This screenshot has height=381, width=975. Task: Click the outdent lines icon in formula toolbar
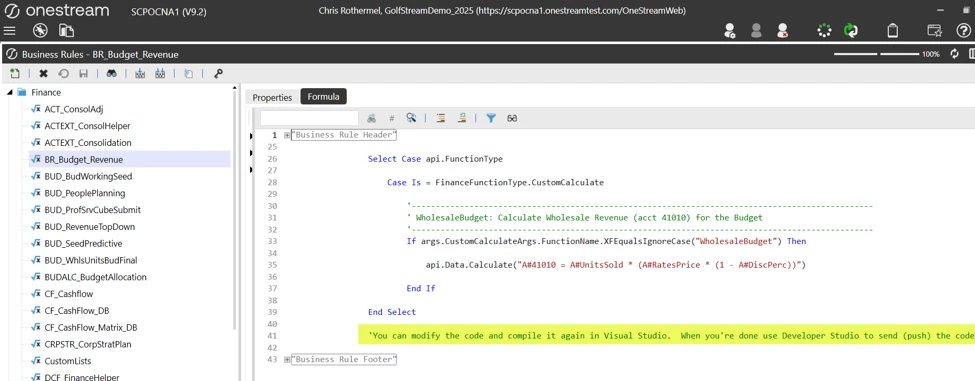pos(462,117)
